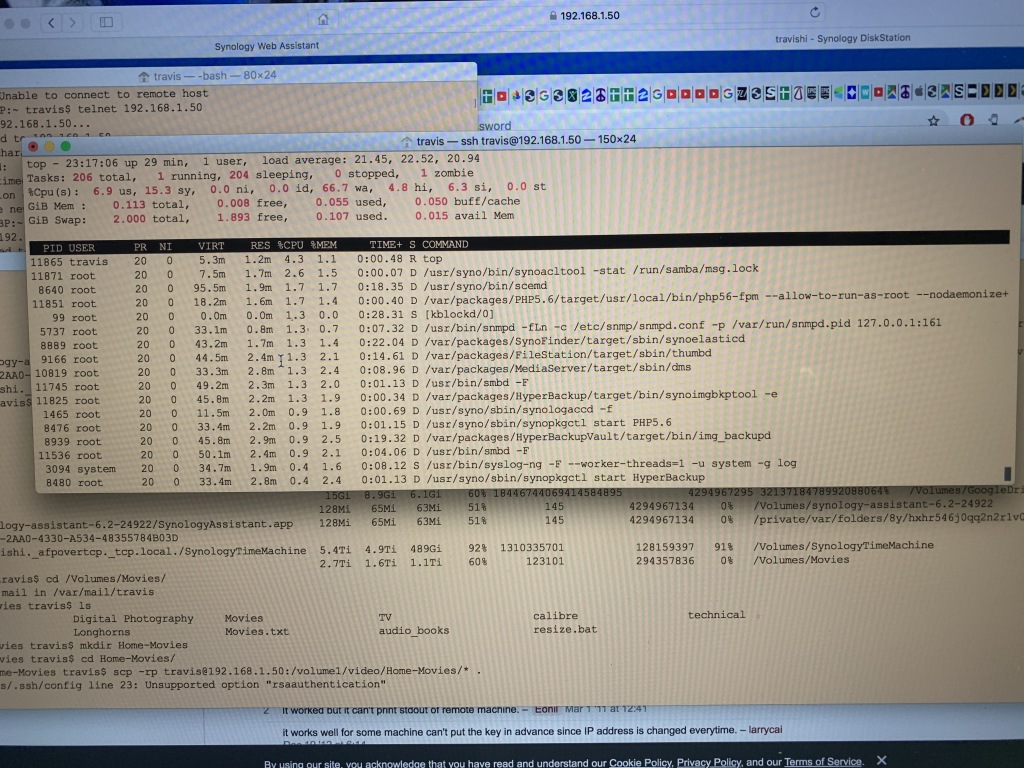Select the load average 21.45 value

tap(371, 159)
